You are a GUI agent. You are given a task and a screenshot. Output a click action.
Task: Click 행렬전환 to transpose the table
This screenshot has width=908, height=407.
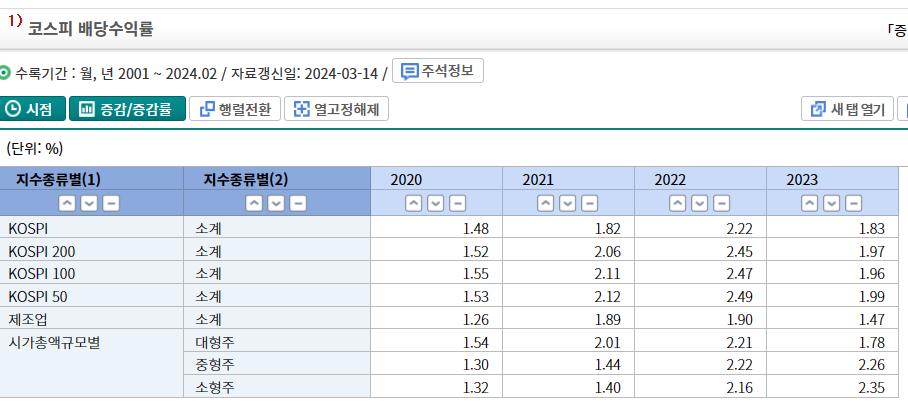click(235, 108)
